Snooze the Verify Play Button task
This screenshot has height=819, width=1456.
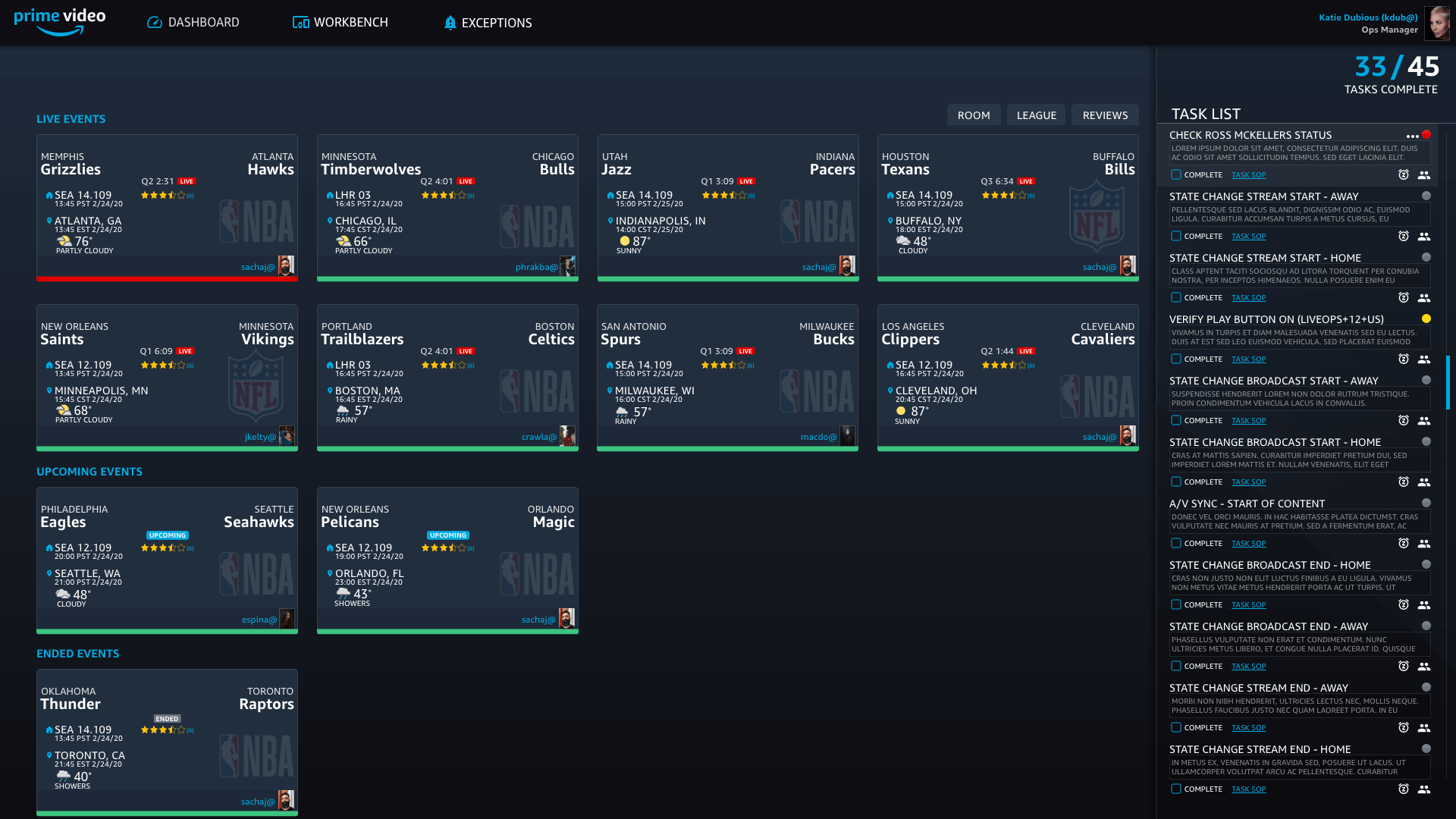[1404, 359]
